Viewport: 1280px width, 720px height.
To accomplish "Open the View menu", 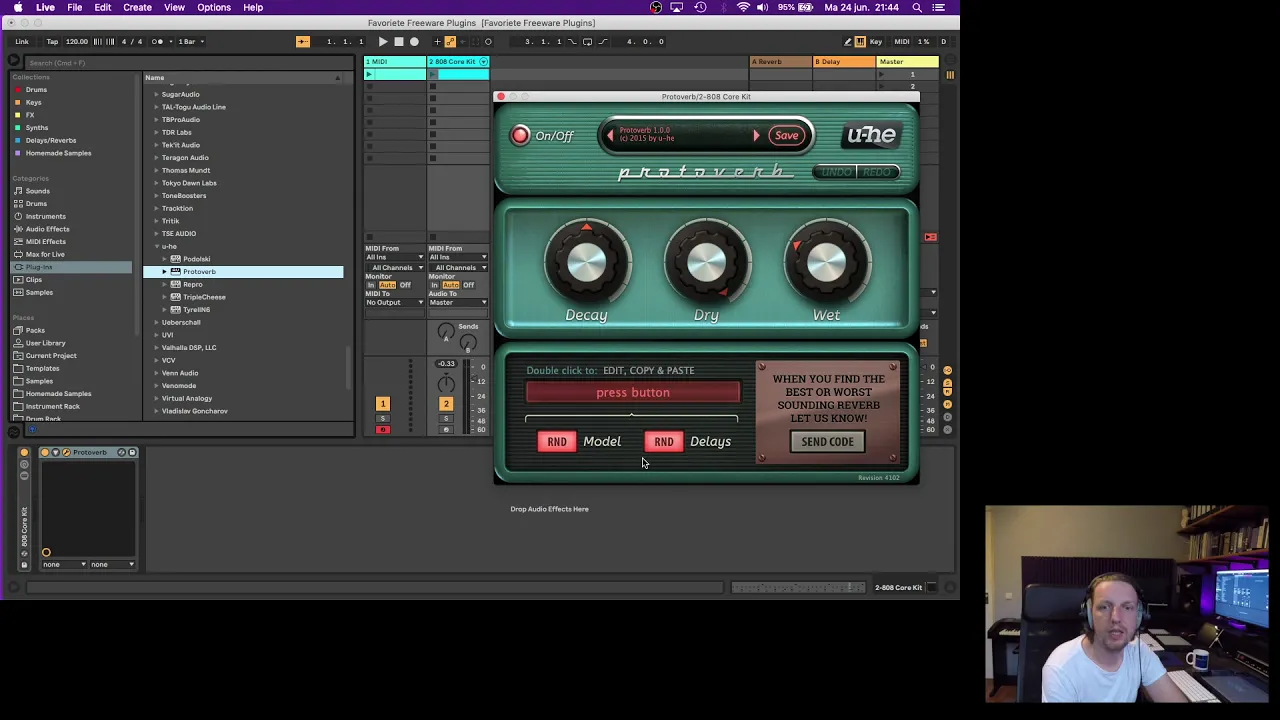I will click(174, 7).
